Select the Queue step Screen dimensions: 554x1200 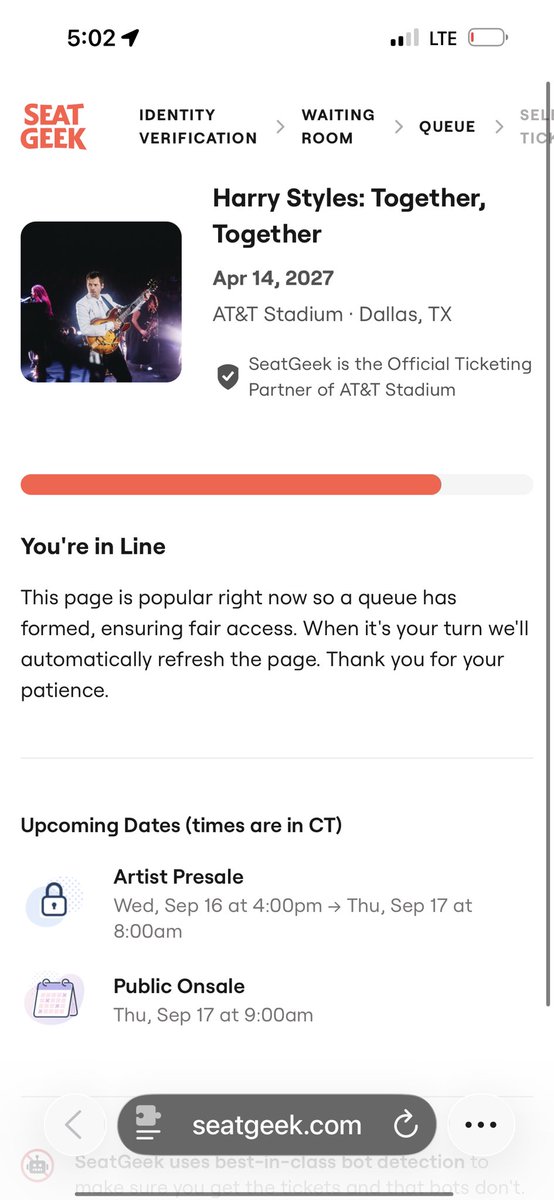point(447,127)
